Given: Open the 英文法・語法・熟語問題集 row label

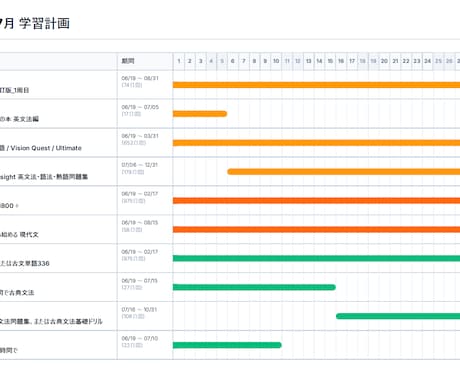Looking at the screenshot, I should (x=44, y=177).
